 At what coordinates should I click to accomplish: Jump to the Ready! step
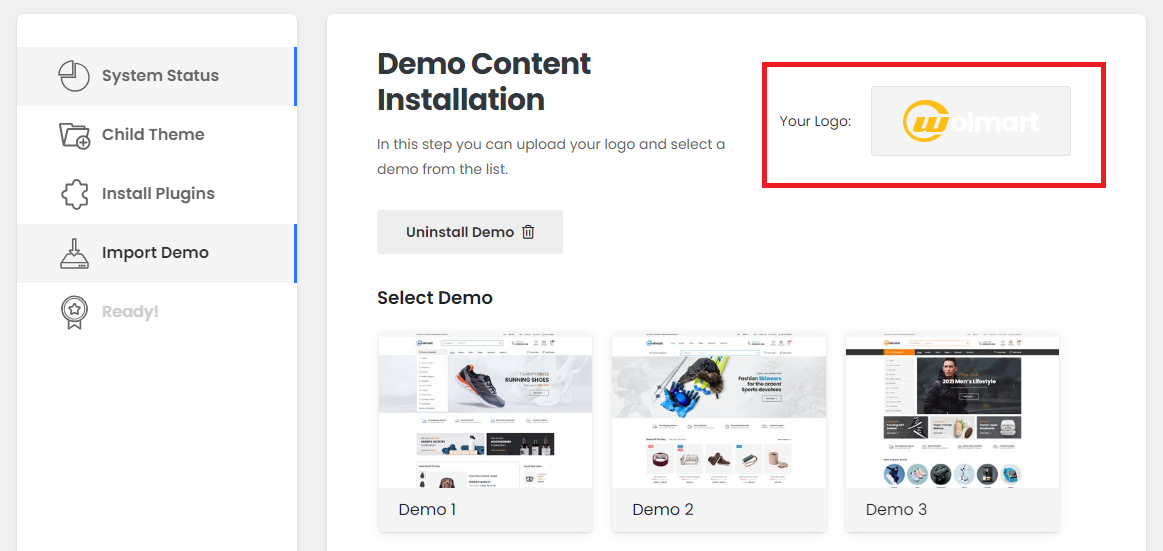pyautogui.click(x=157, y=312)
